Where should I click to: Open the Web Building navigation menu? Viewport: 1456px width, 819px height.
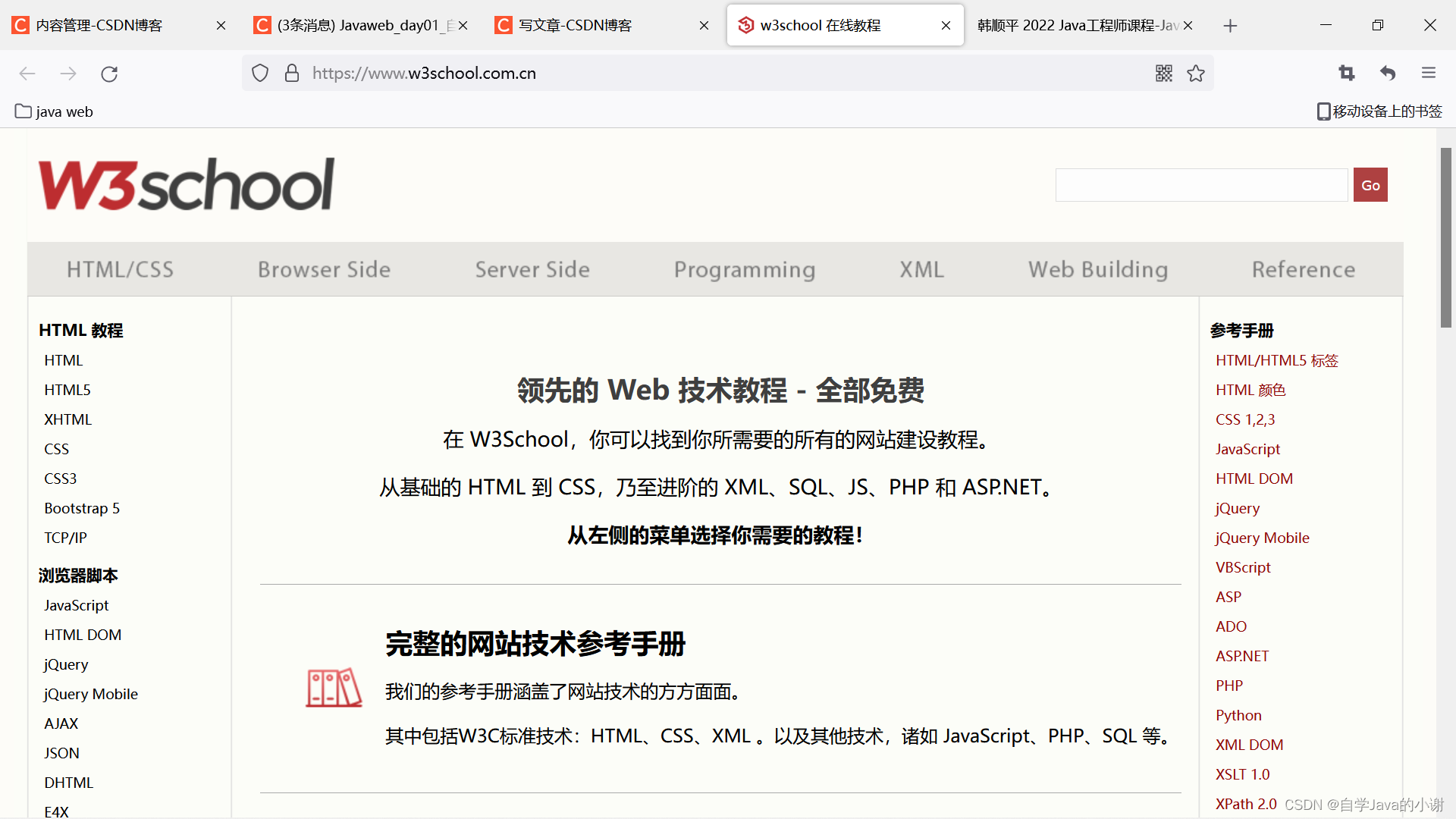pos(1098,269)
